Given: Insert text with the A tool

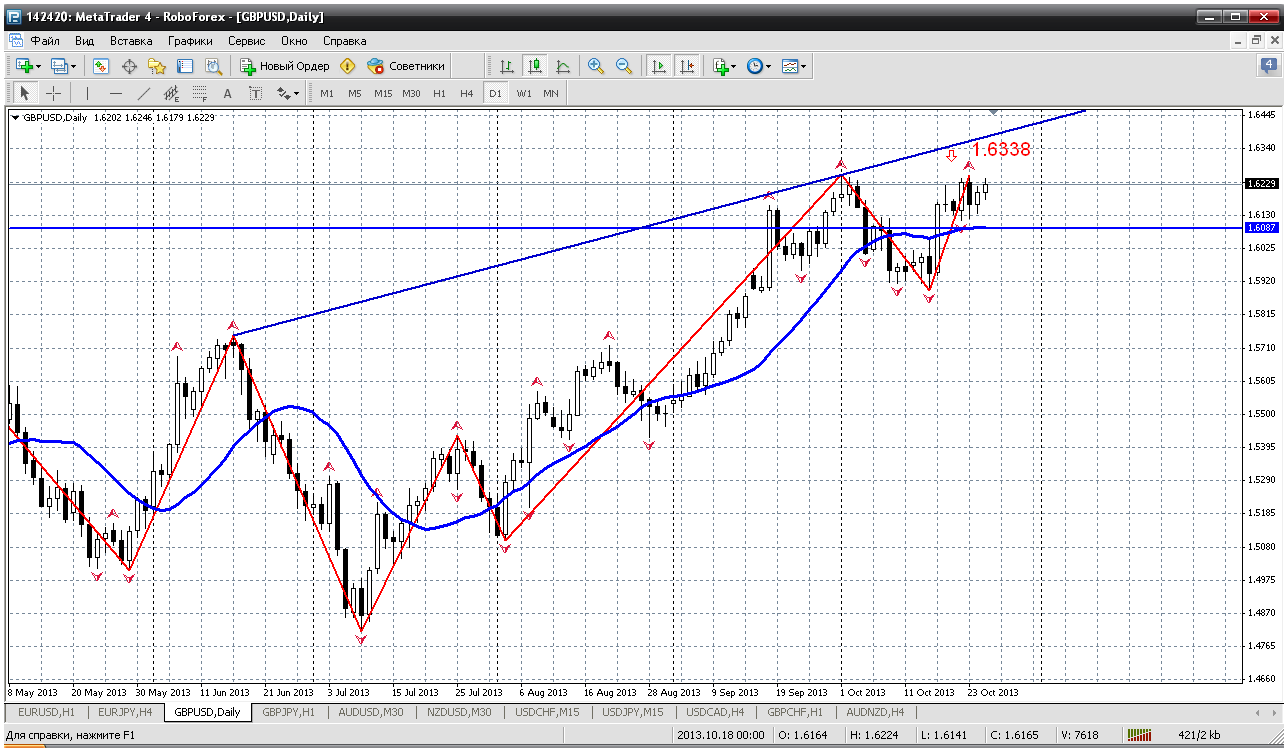Looking at the screenshot, I should (x=227, y=93).
